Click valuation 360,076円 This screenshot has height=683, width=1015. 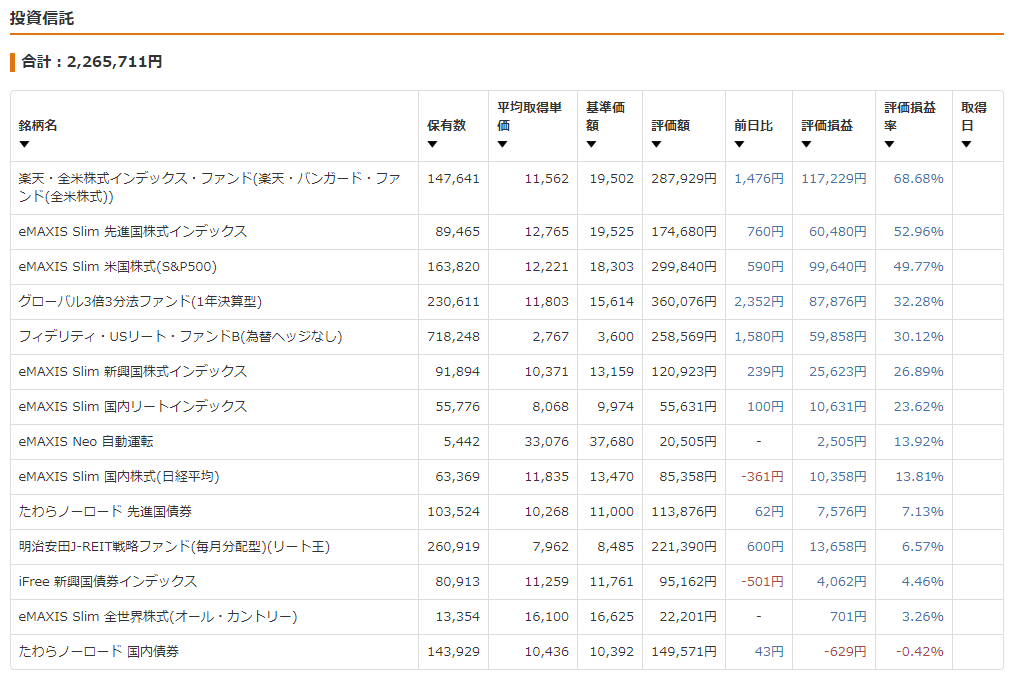pos(684,302)
